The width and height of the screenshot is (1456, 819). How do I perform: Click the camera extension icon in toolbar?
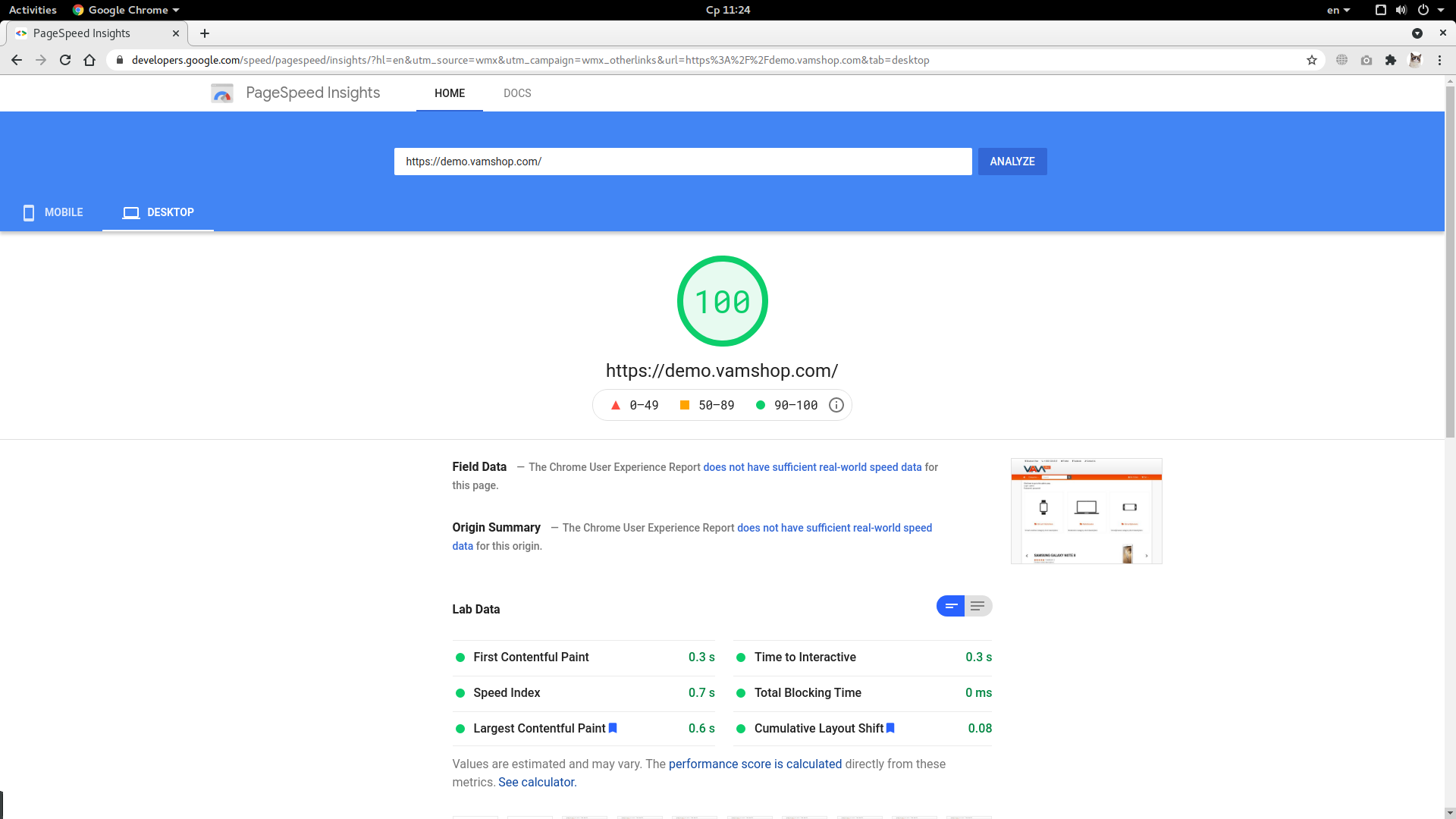1367,60
